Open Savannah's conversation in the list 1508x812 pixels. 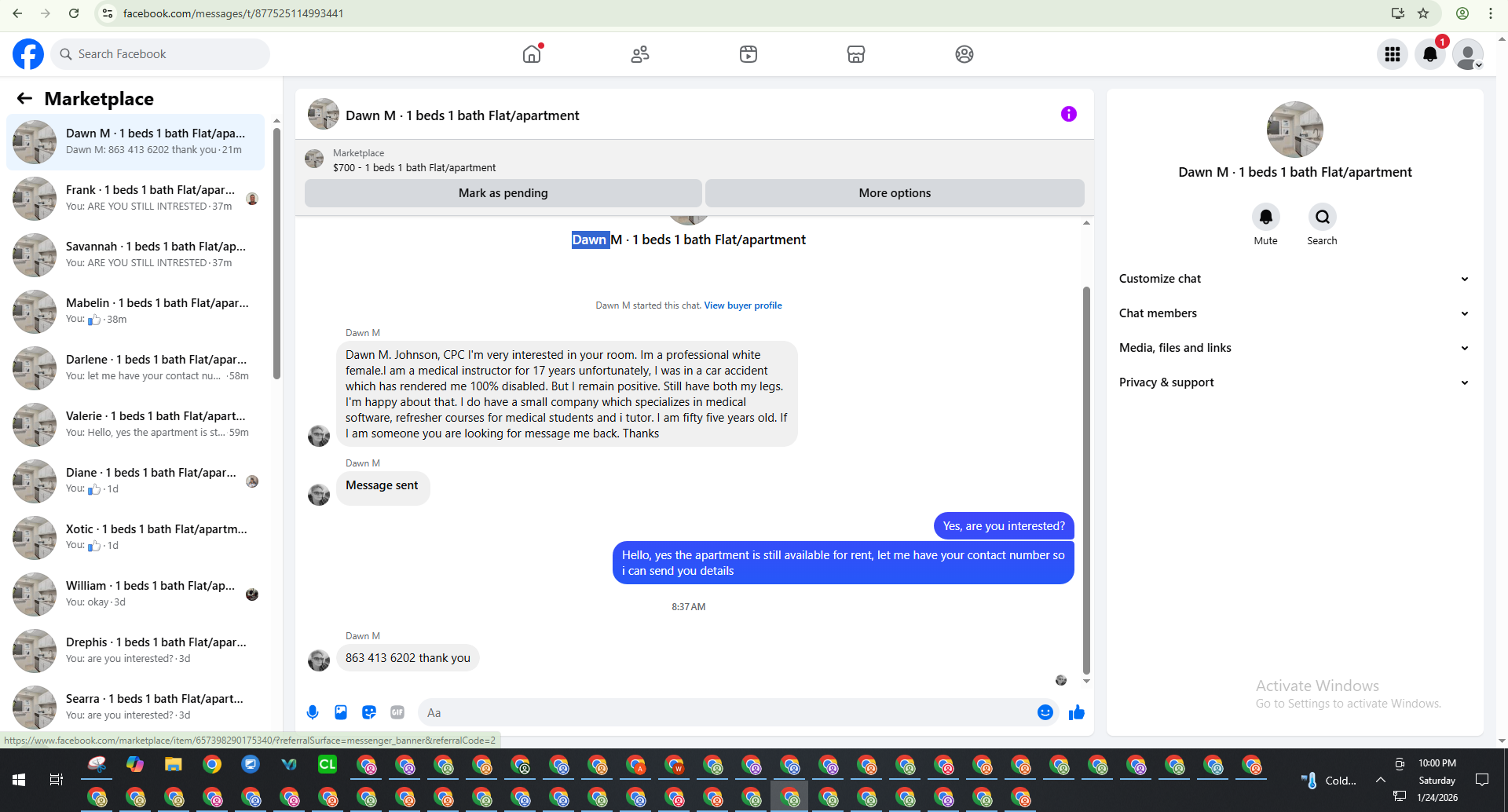[x=136, y=255]
